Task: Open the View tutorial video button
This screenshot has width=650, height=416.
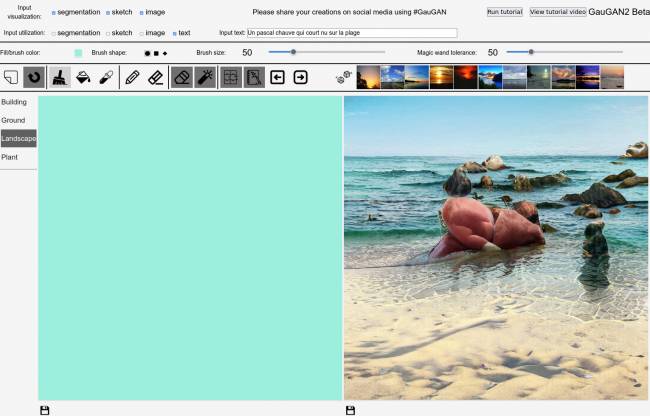Action: (x=557, y=12)
